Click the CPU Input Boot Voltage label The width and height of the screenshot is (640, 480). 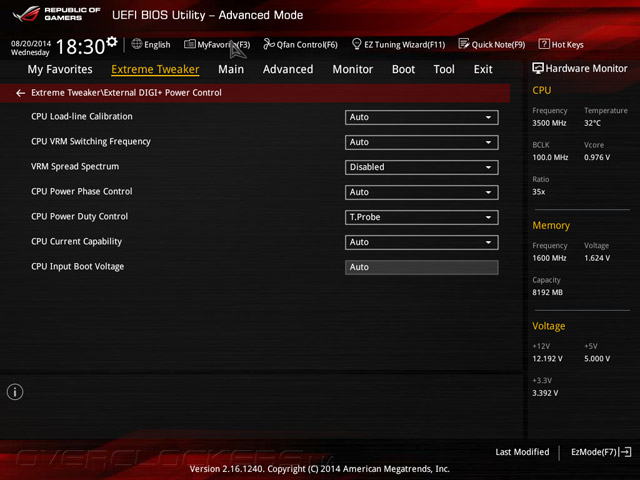[78, 267]
